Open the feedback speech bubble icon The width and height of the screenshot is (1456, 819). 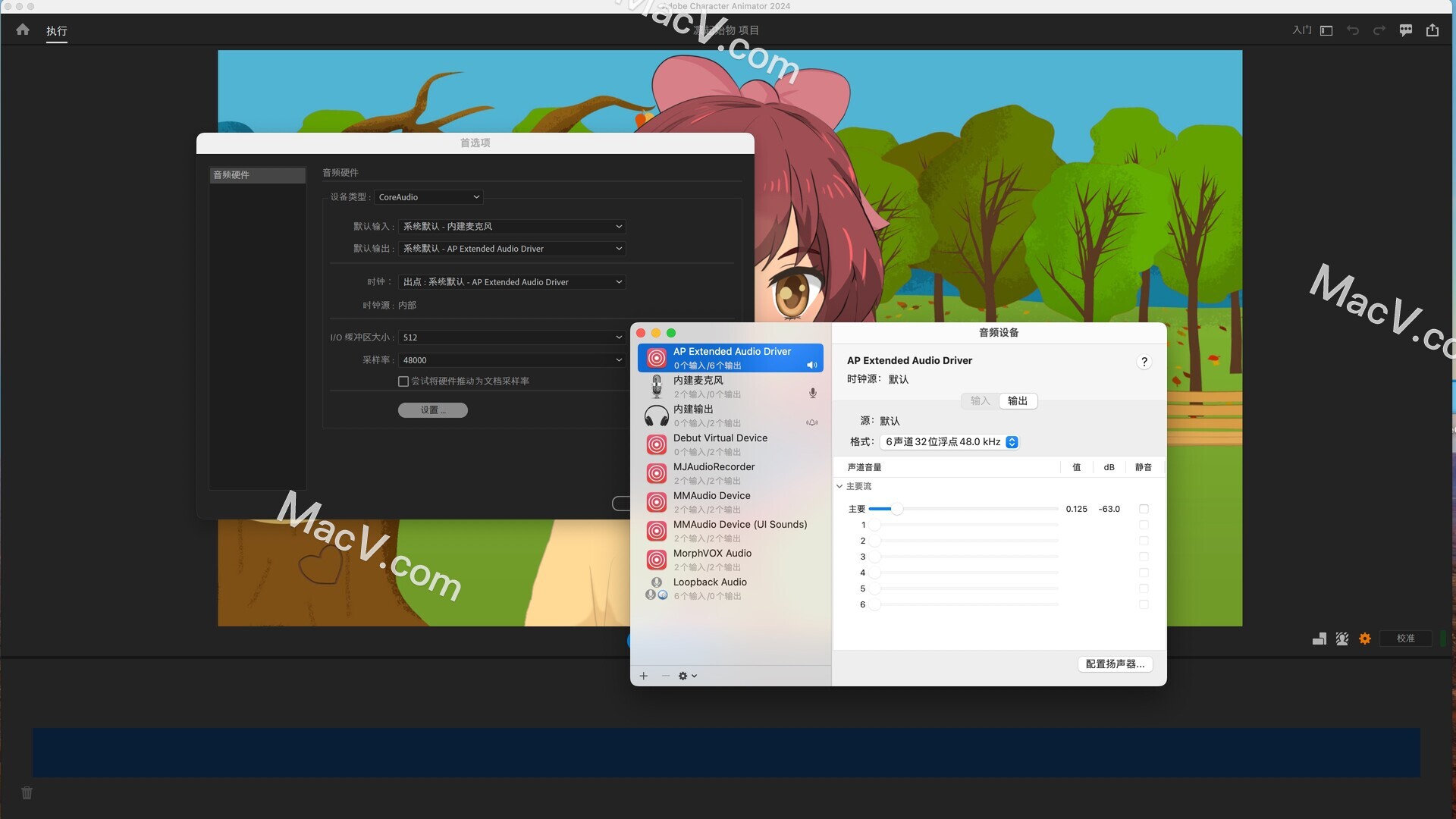pyautogui.click(x=1406, y=30)
